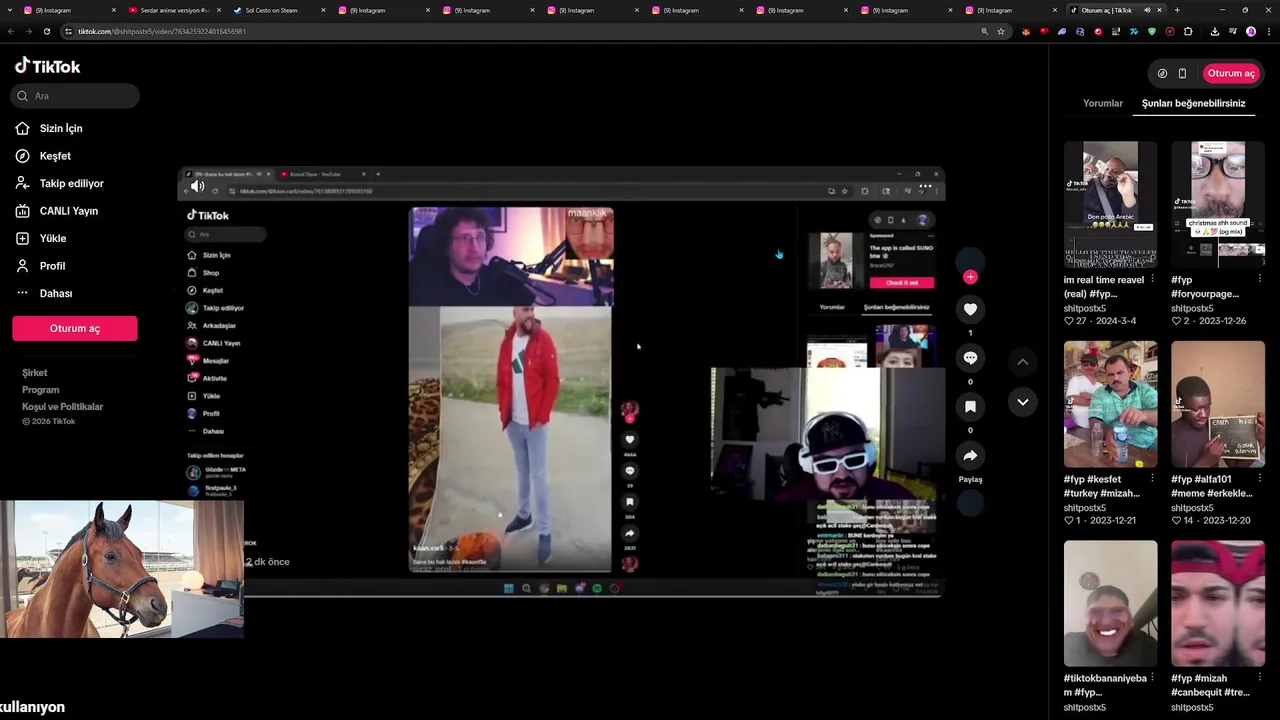Go to previous video with up chevron
The image size is (1280, 720).
(x=1022, y=362)
